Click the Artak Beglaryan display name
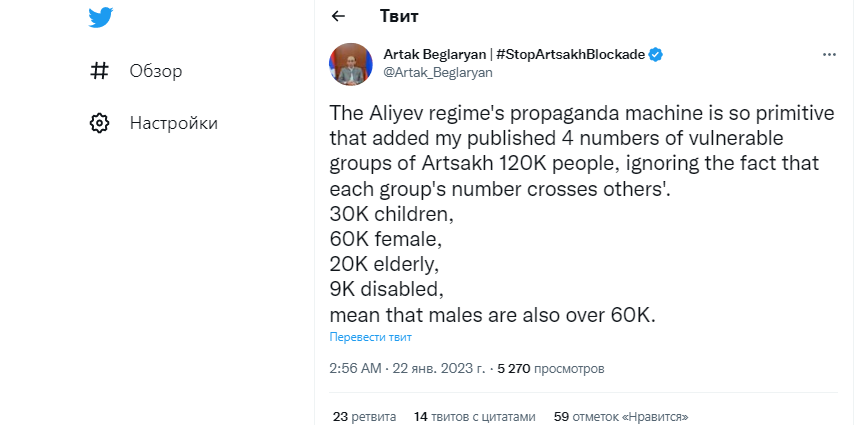This screenshot has height=425, width=858. 432,54
